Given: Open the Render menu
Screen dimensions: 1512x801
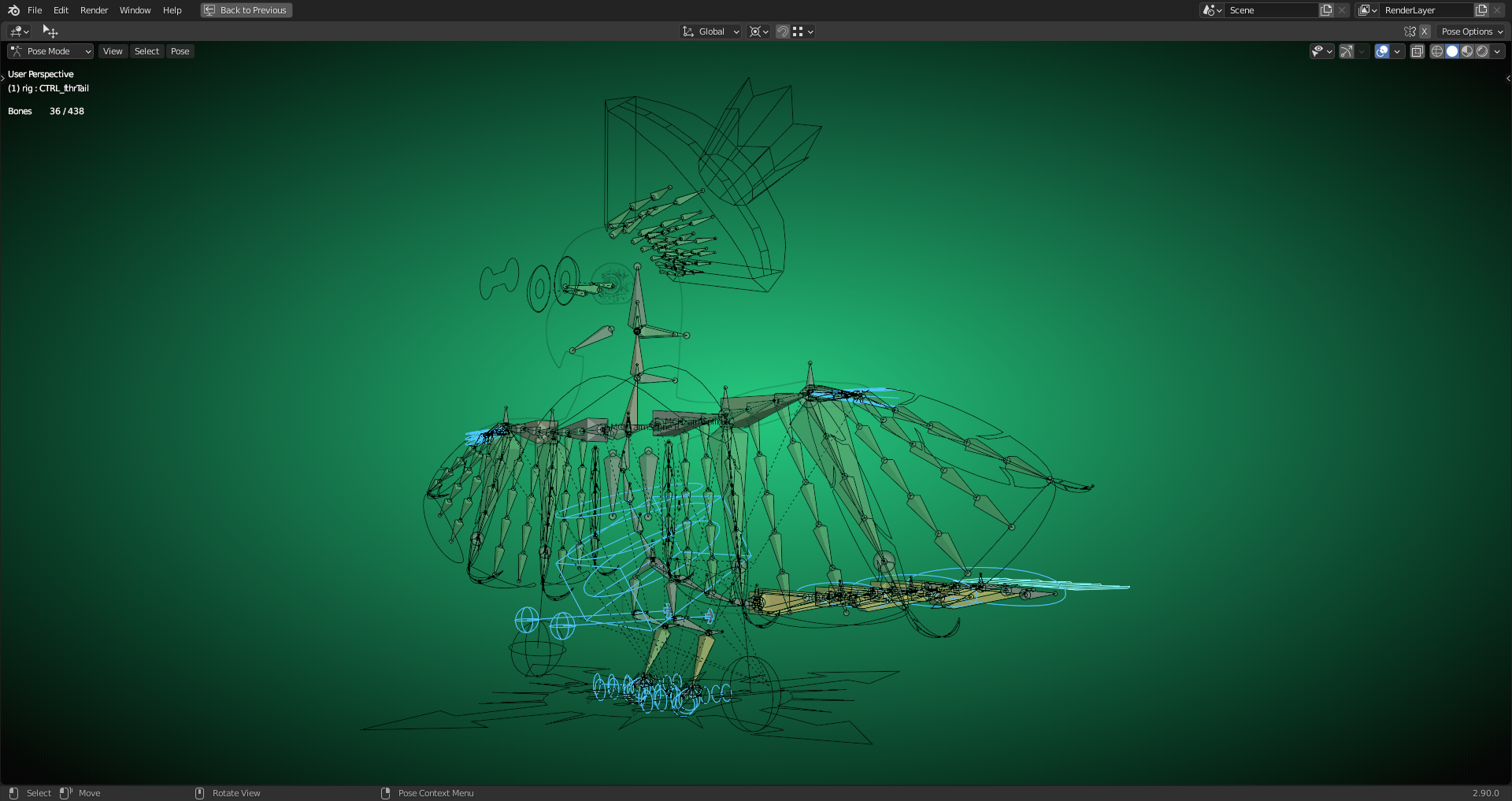Looking at the screenshot, I should pos(94,10).
